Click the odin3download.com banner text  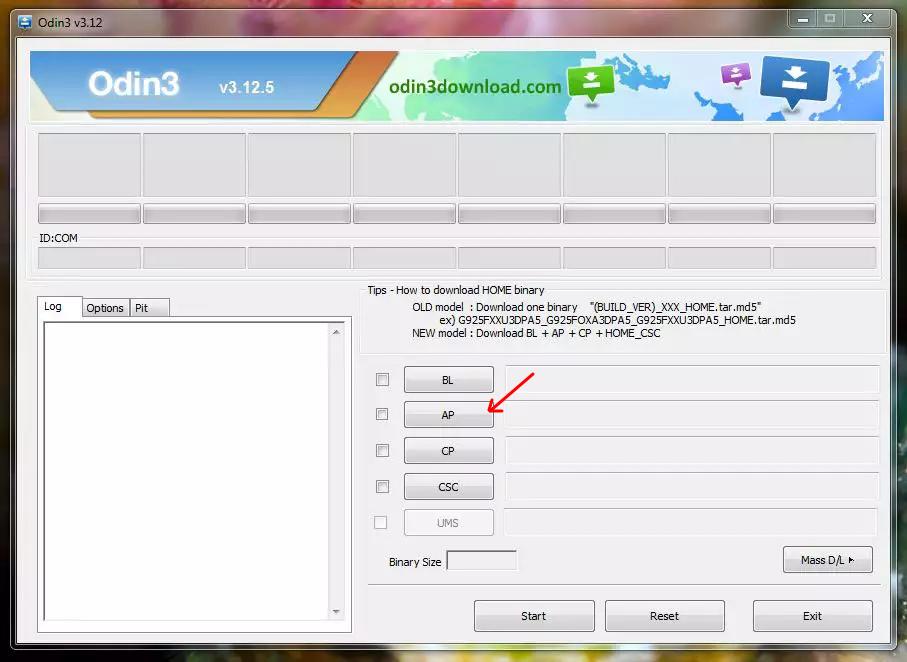[475, 87]
